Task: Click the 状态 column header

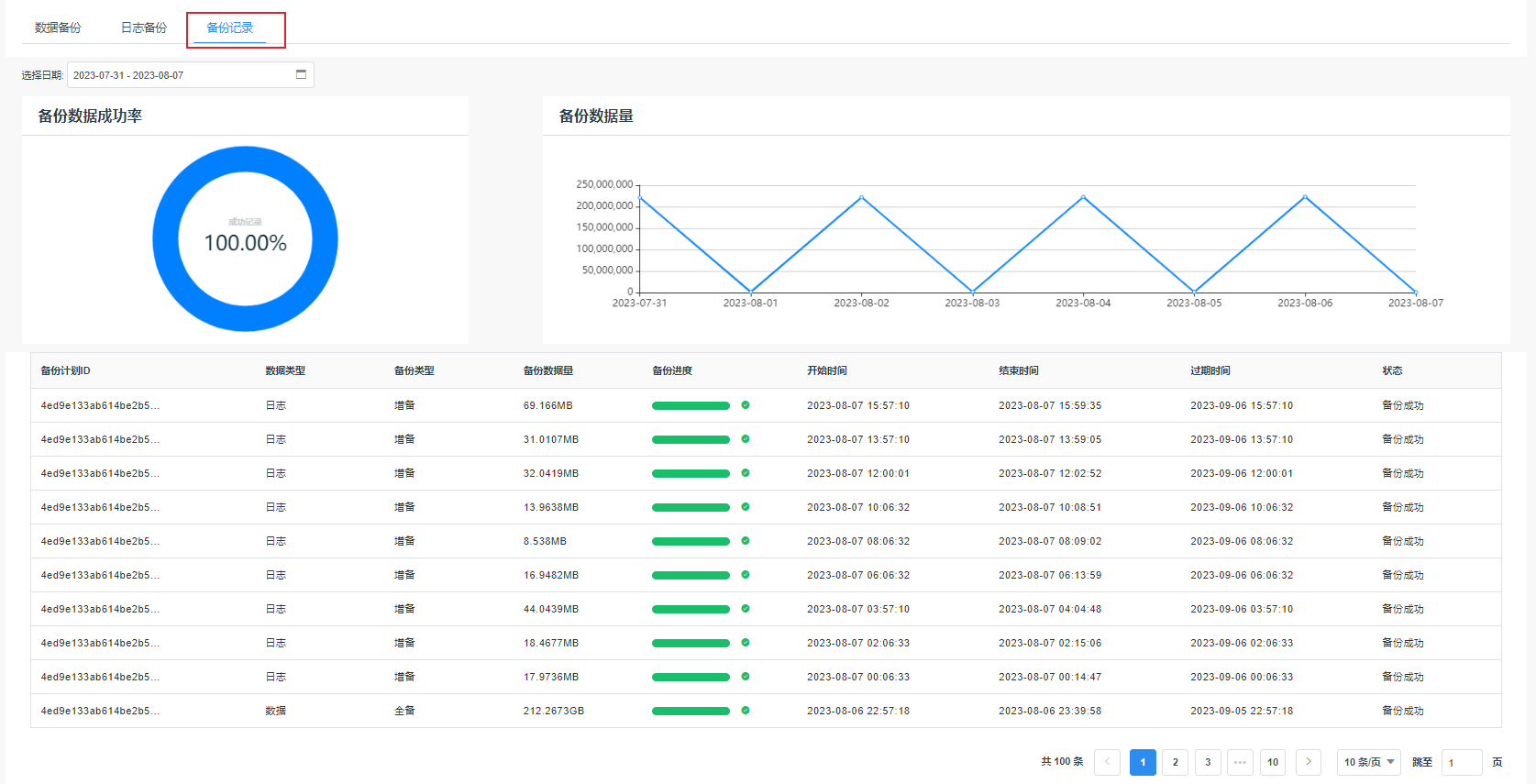Action: point(1393,370)
